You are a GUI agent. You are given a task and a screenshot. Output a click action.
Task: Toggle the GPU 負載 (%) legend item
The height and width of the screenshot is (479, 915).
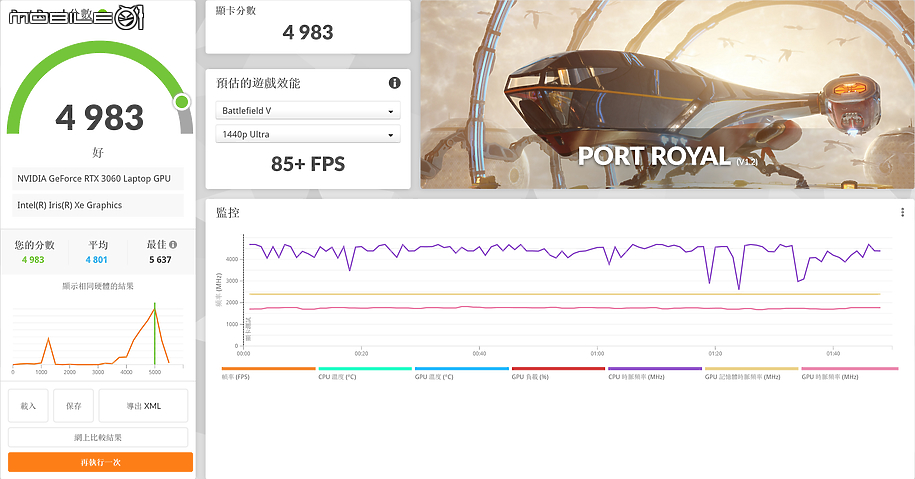tap(558, 373)
